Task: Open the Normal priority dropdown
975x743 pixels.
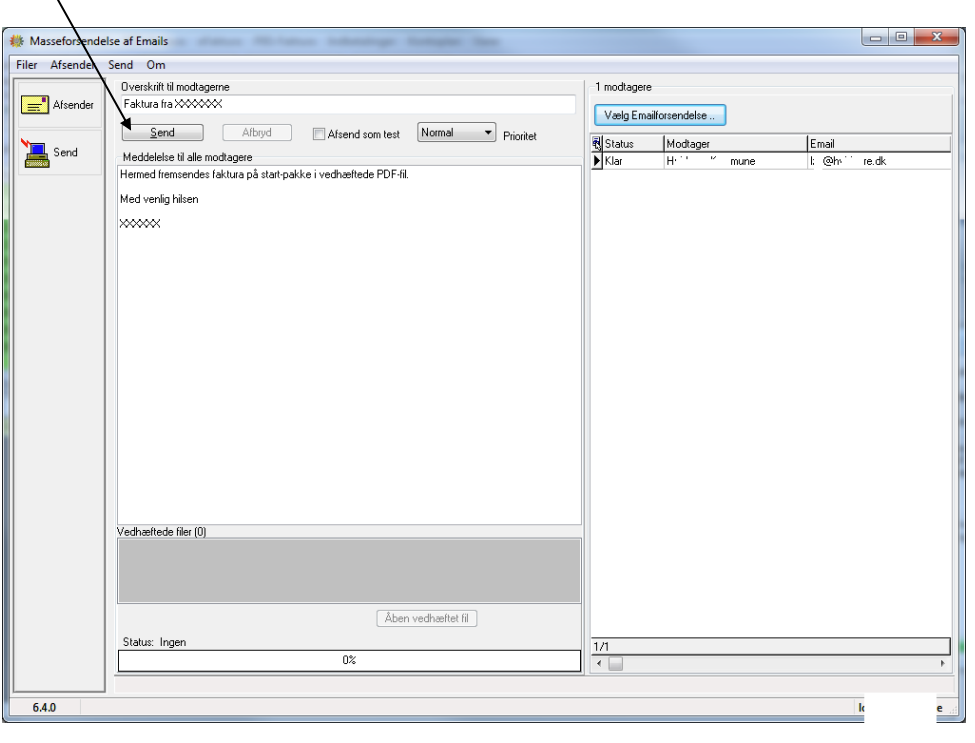Action: click(x=456, y=132)
